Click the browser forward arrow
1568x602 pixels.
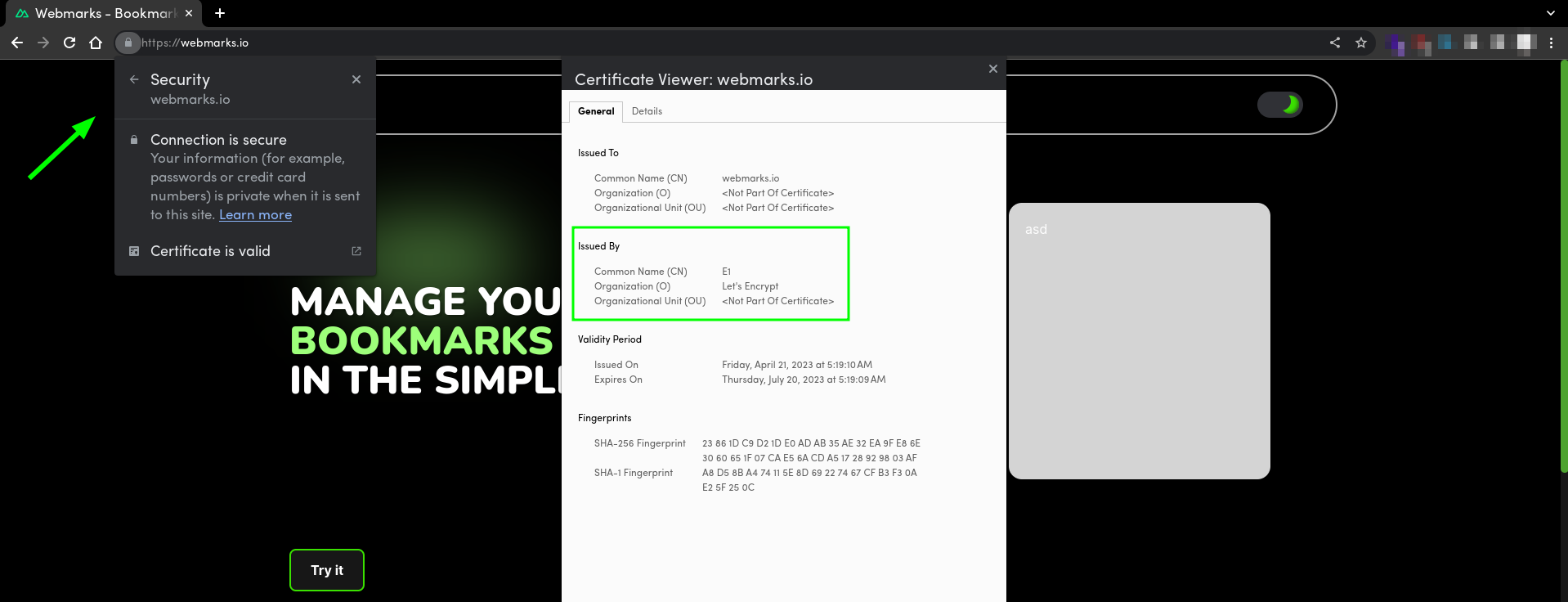click(x=43, y=43)
